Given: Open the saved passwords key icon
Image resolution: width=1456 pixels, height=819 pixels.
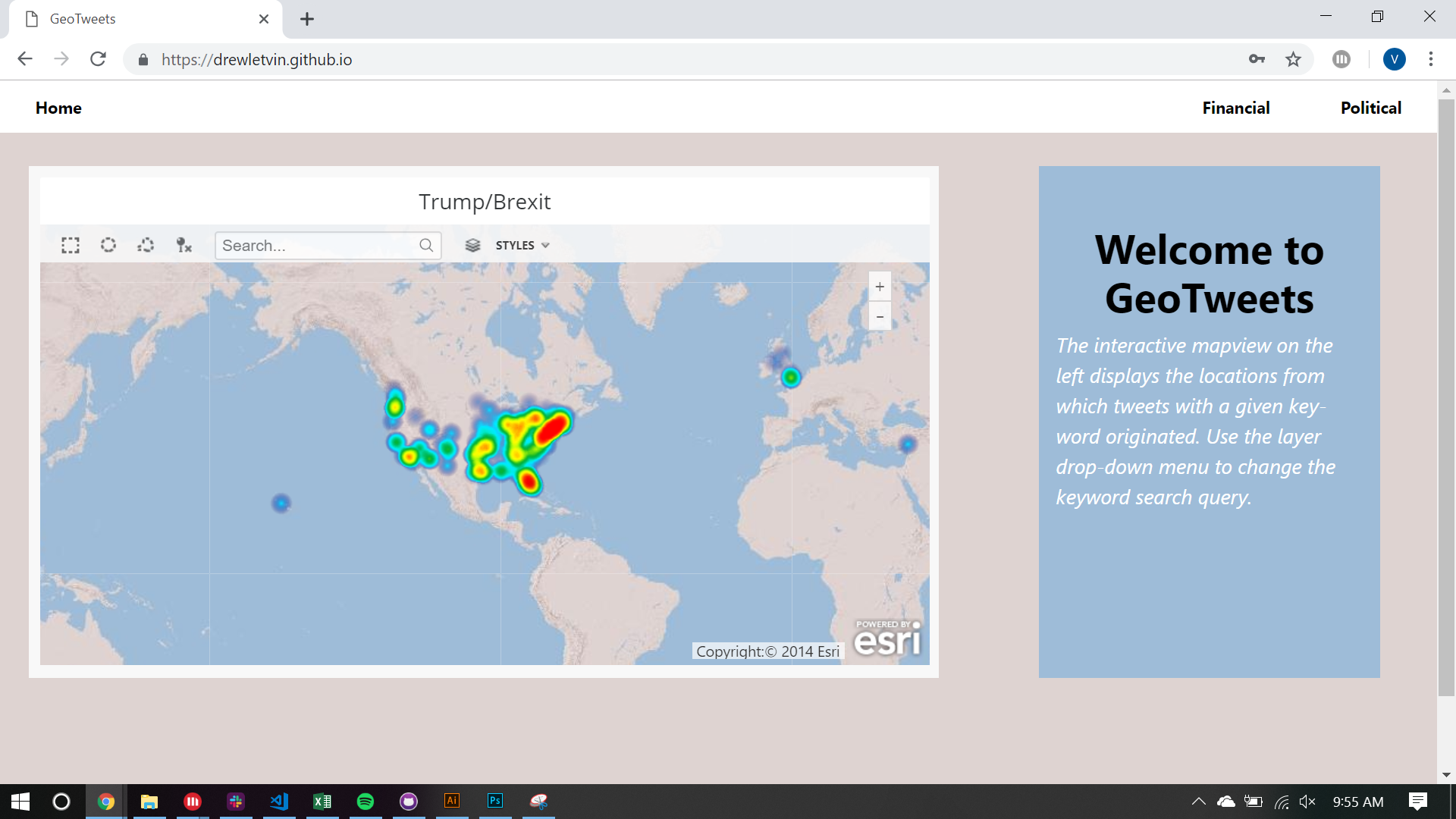Looking at the screenshot, I should coord(1257,59).
